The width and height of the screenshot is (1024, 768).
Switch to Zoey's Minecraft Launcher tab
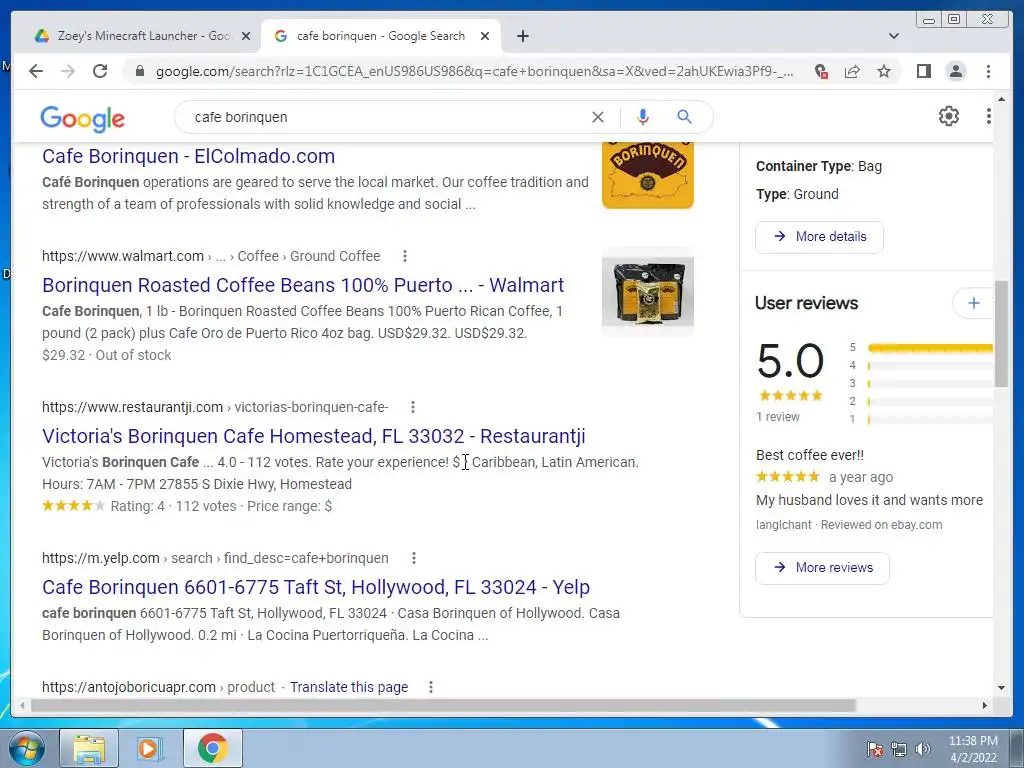point(142,36)
